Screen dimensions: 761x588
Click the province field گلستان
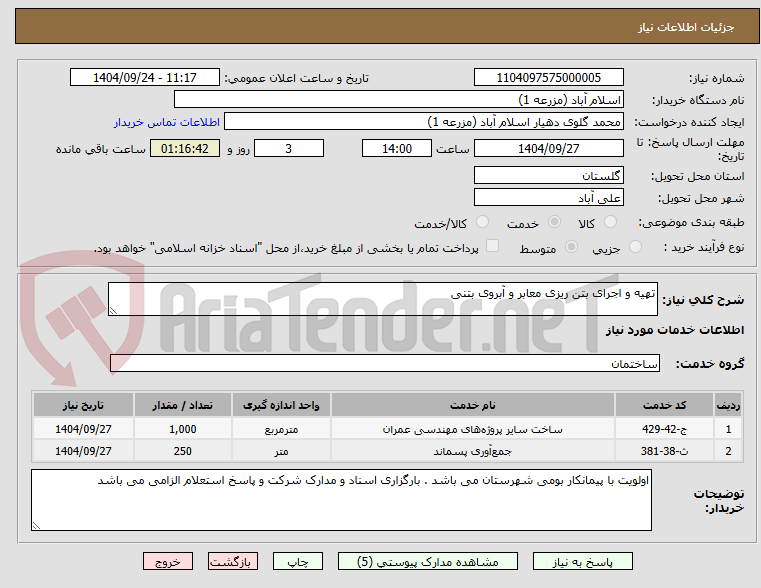coord(548,175)
